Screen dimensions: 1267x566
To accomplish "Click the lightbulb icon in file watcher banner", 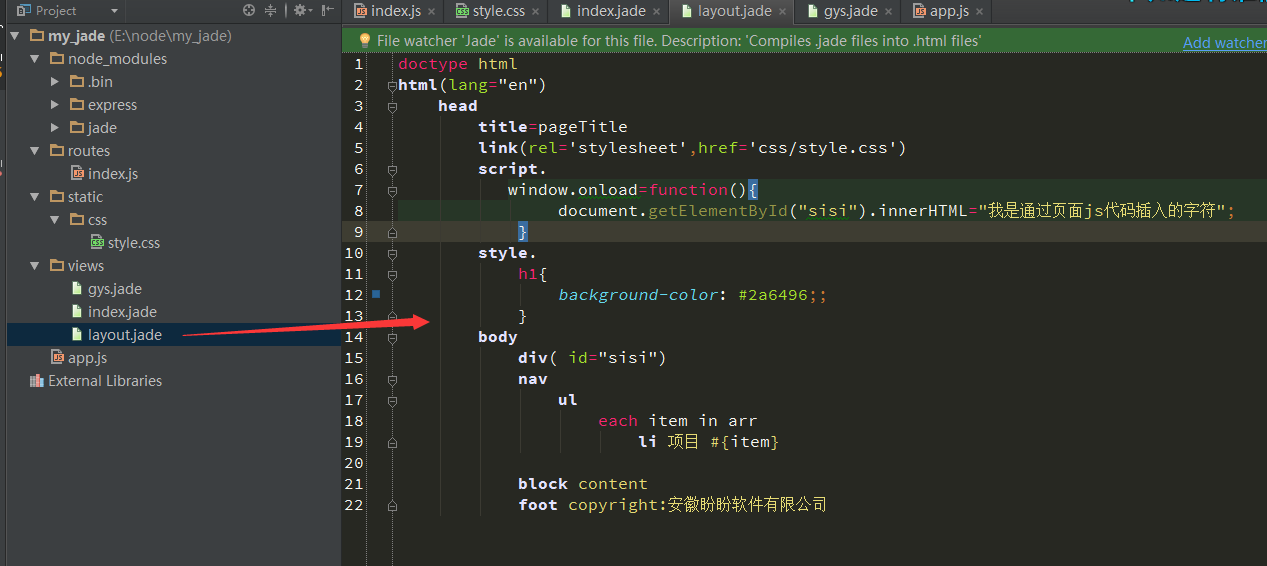I will [365, 41].
